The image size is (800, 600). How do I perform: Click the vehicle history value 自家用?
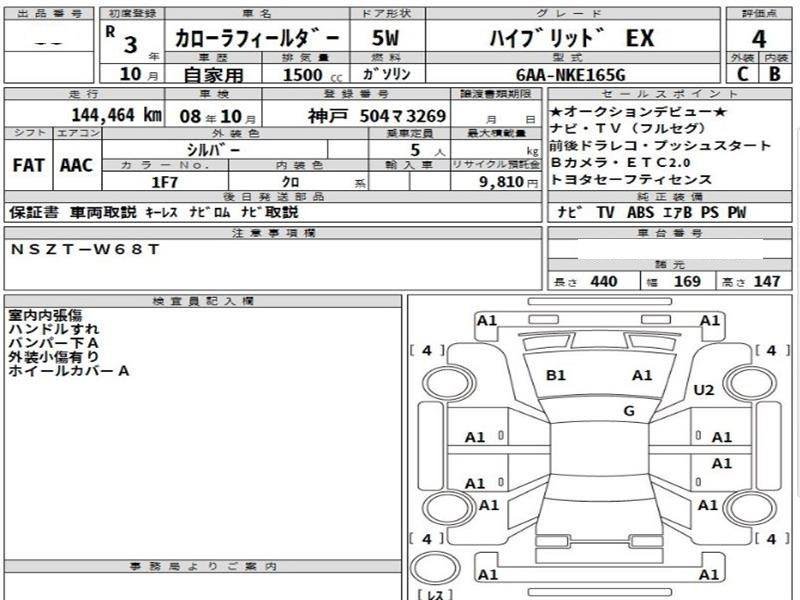213,75
